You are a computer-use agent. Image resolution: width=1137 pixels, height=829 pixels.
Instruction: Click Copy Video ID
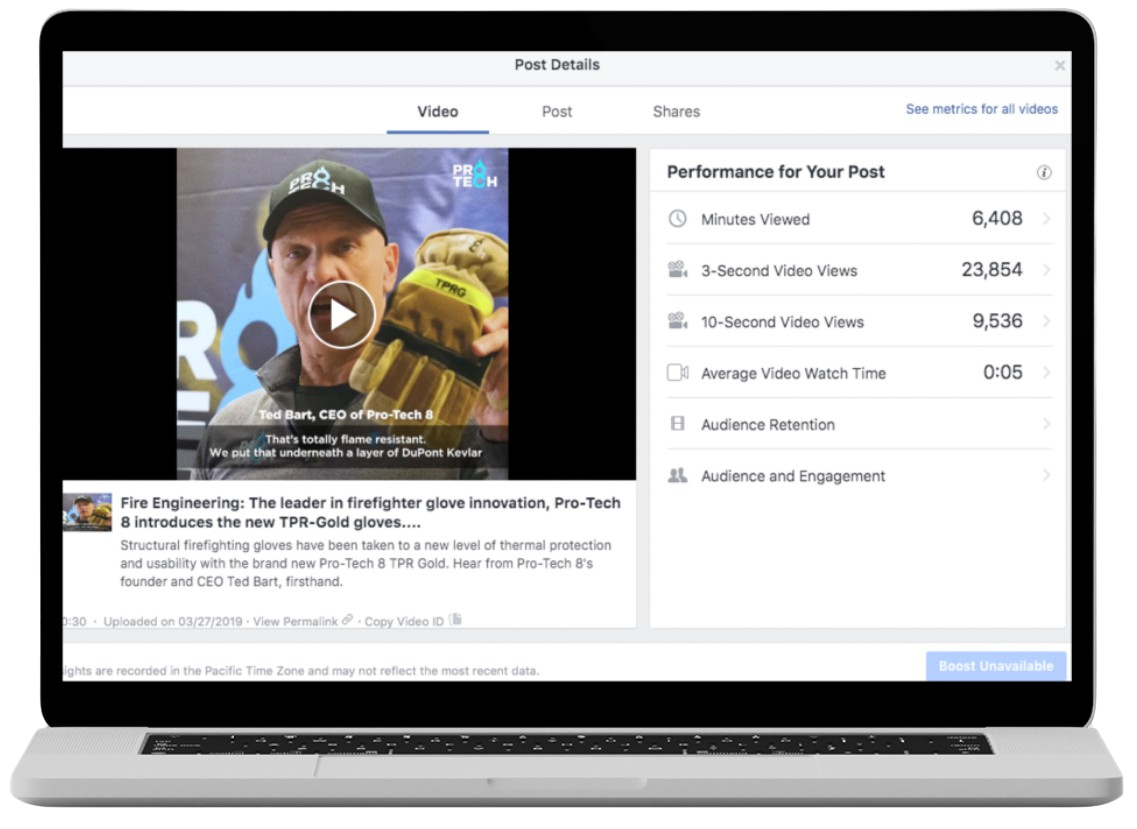[x=404, y=622]
